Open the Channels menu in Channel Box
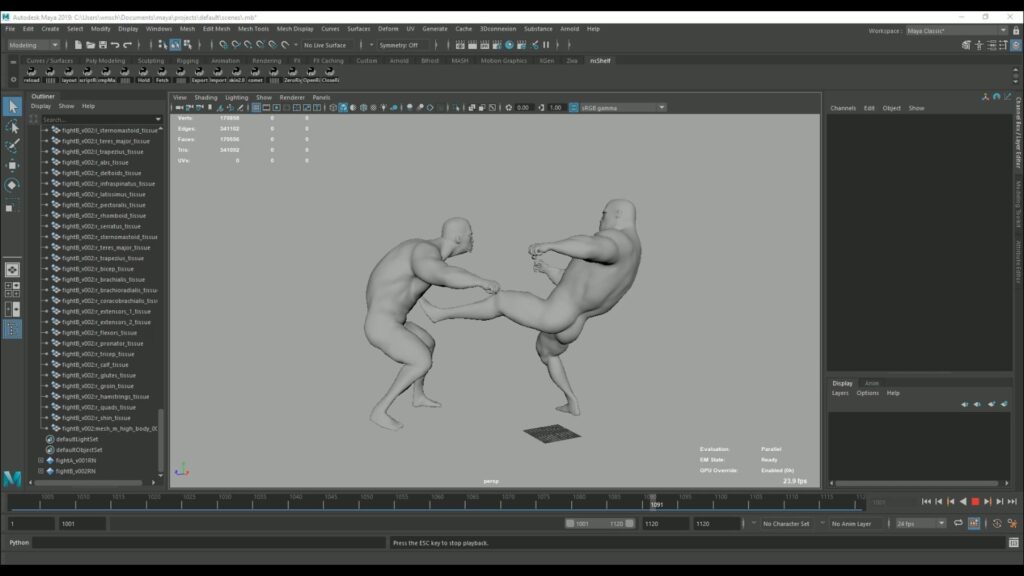The image size is (1024, 576). pyautogui.click(x=842, y=108)
